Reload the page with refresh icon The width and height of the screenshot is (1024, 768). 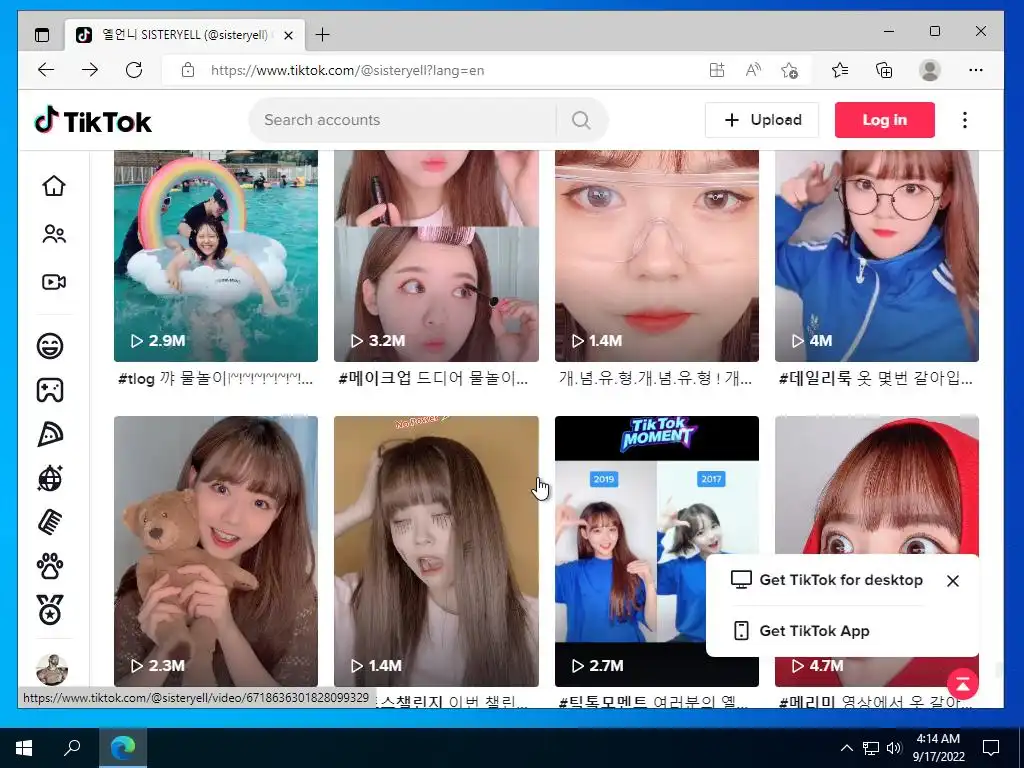click(x=134, y=70)
